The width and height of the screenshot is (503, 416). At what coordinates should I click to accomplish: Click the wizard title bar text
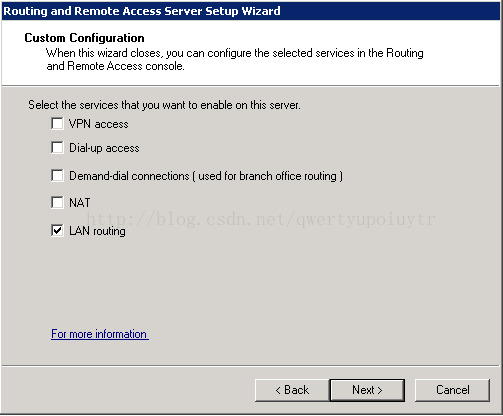pyautogui.click(x=142, y=11)
